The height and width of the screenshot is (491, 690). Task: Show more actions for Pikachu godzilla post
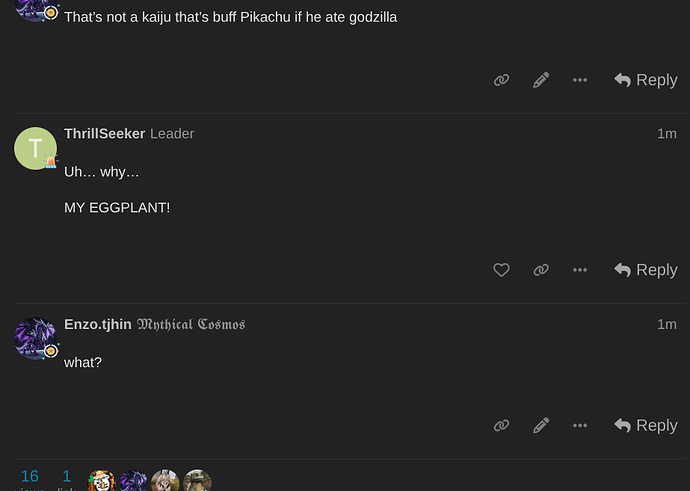[x=580, y=80]
